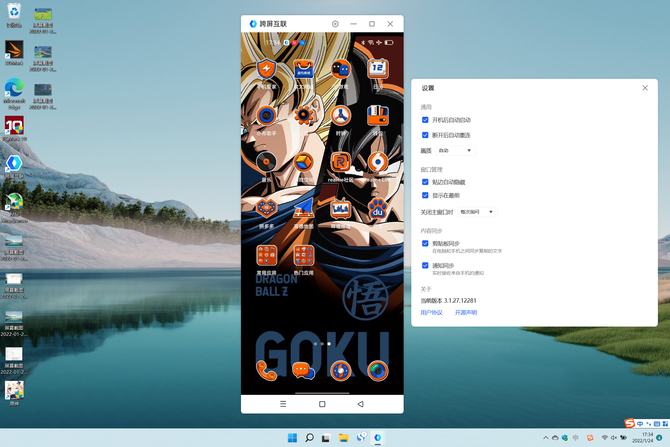Select the Genshin Impact desktop shortcut
This screenshot has width=670, height=447.
coord(14,393)
